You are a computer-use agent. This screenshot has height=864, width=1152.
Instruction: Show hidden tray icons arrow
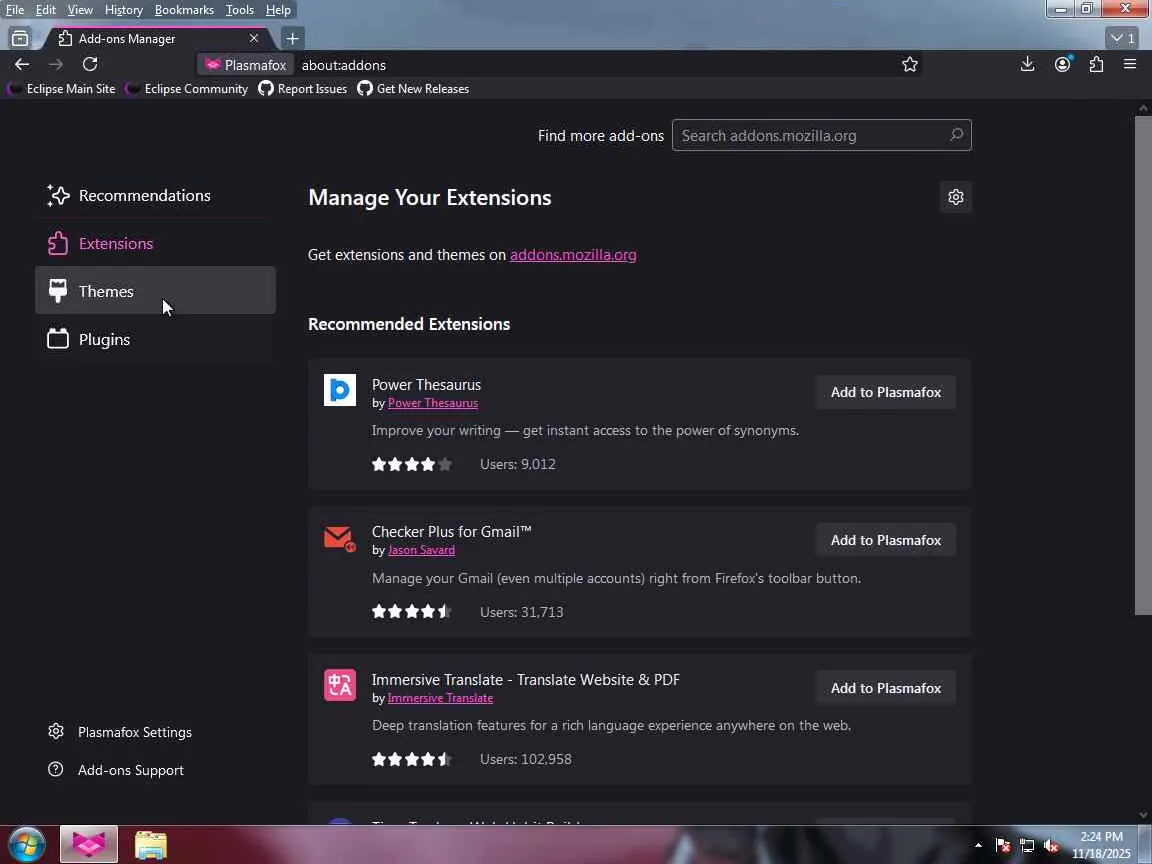978,846
